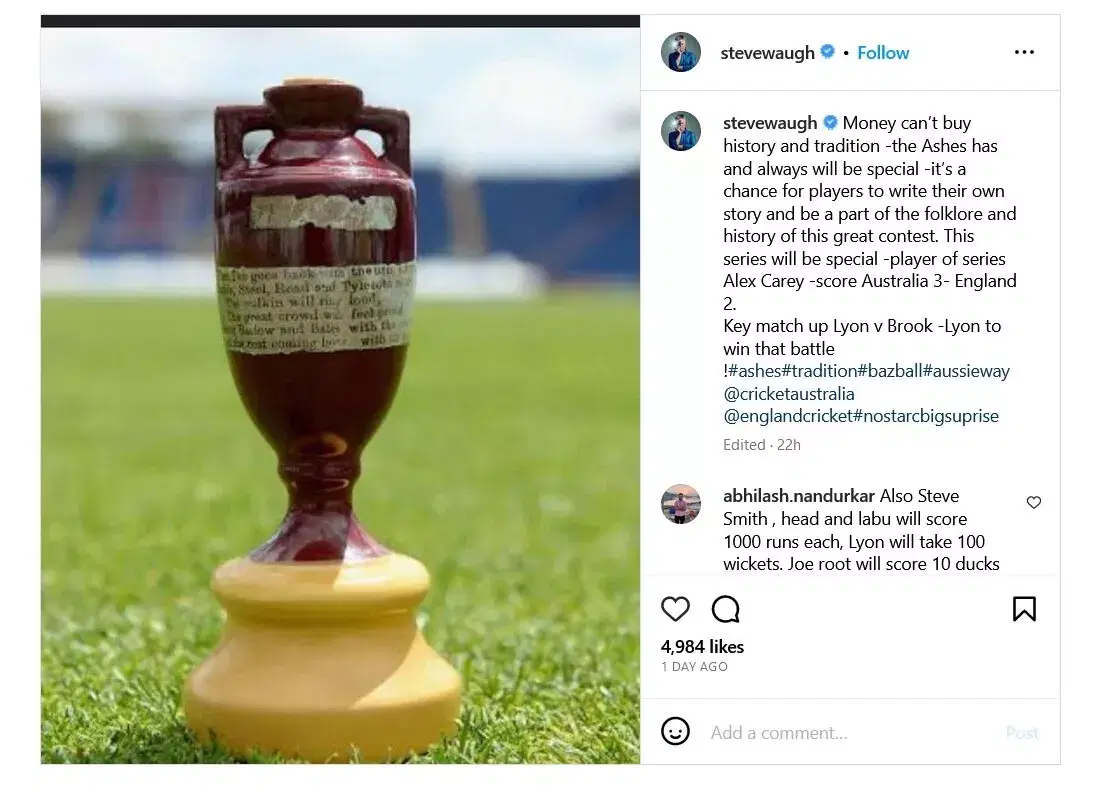Click stevewaugh header profile avatar

tap(681, 52)
